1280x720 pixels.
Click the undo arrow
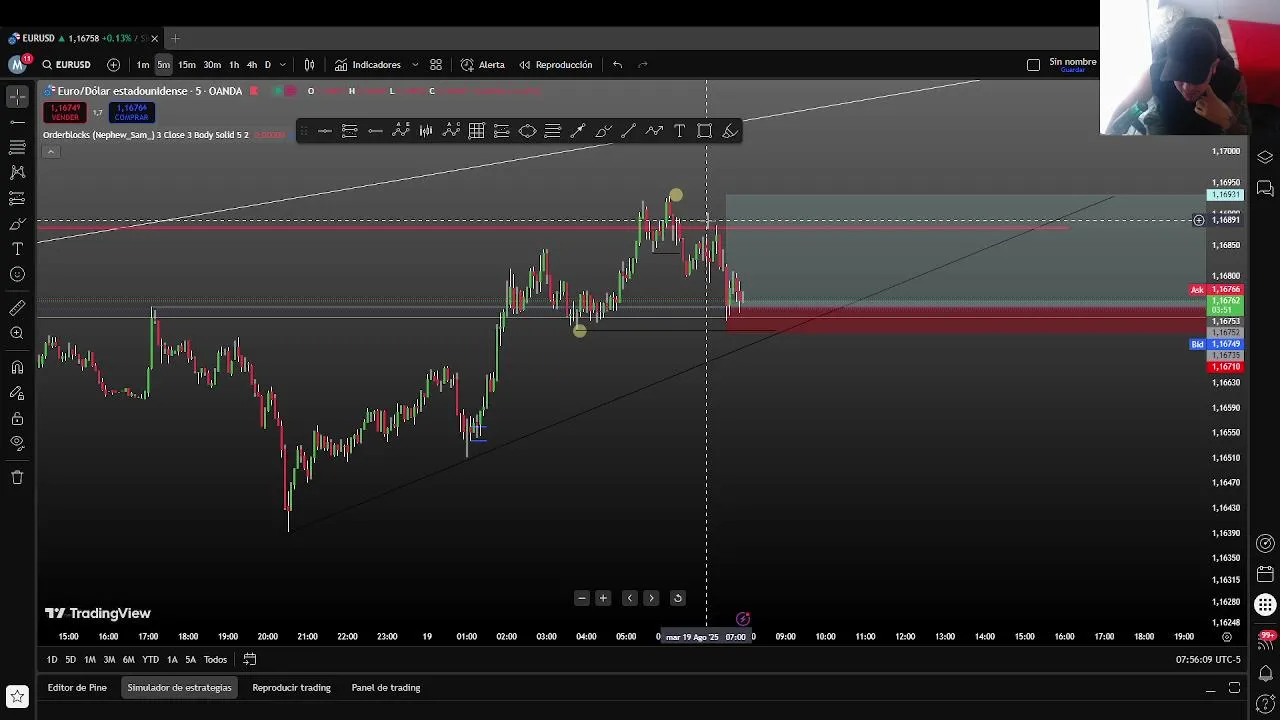point(617,65)
